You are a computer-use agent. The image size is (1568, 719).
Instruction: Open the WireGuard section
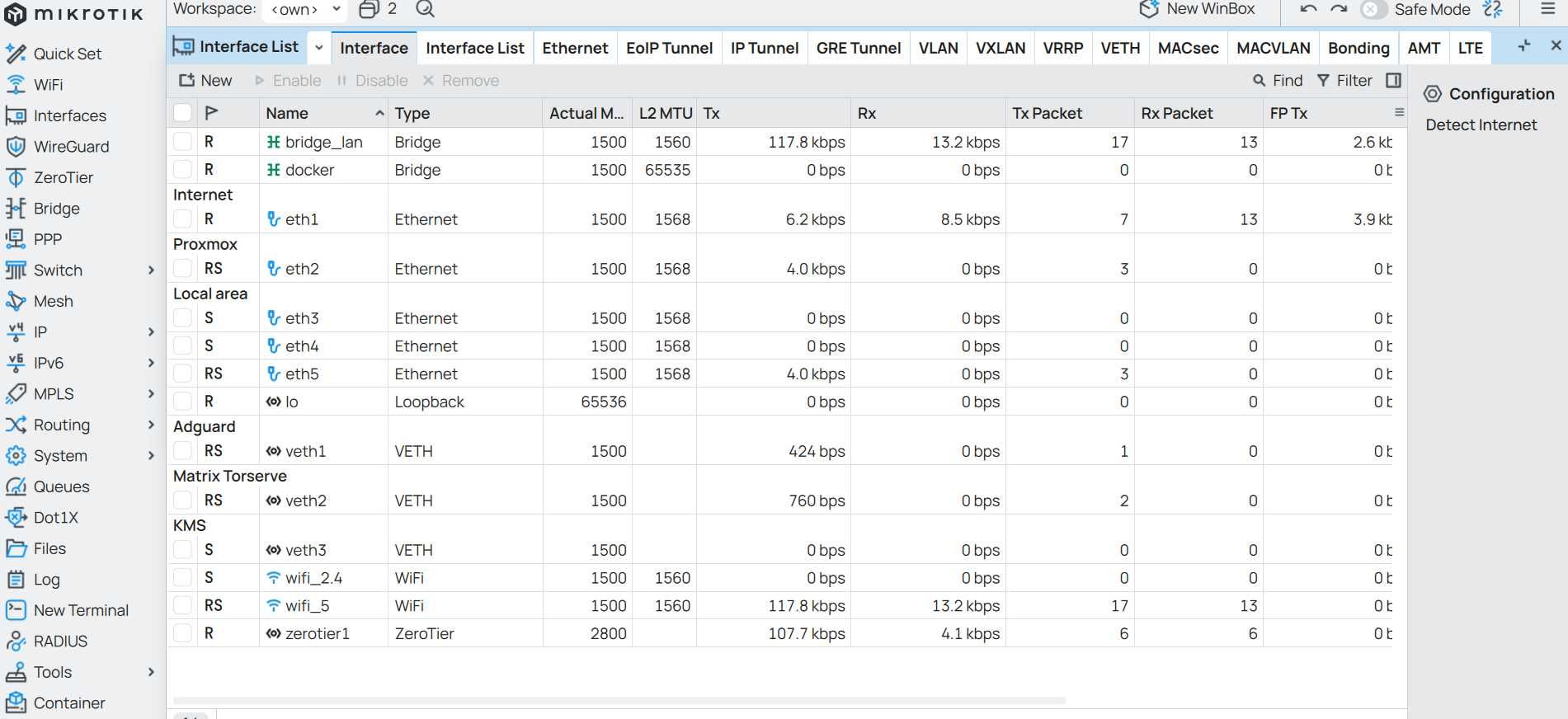tap(58, 147)
